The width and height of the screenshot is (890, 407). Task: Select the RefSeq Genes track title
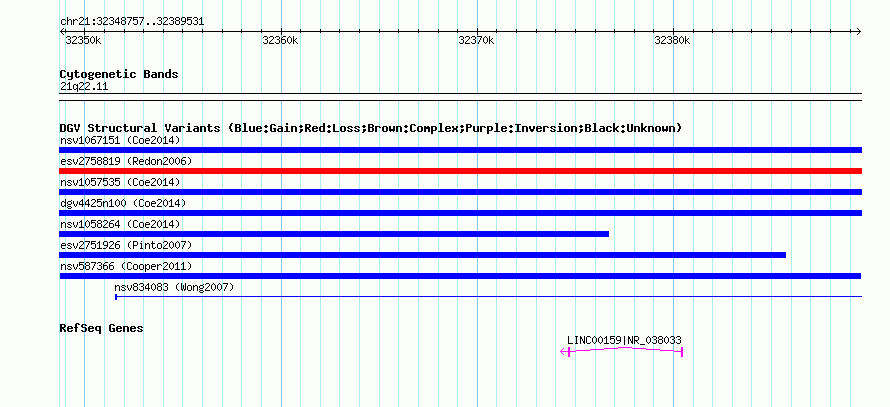102,328
